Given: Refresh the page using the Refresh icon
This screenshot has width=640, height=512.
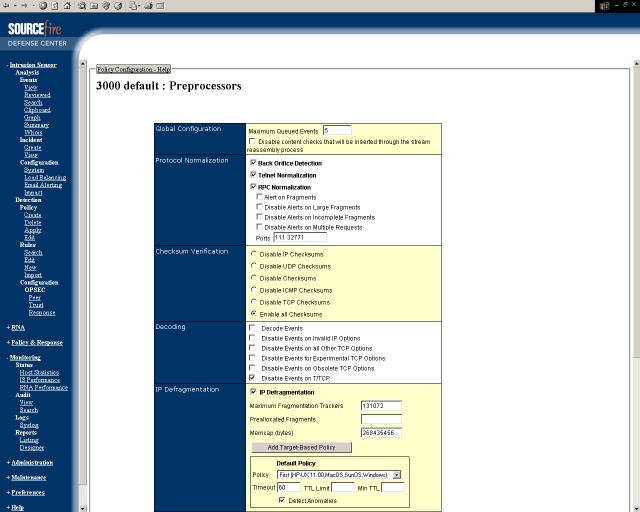Looking at the screenshot, I should coord(55,6).
